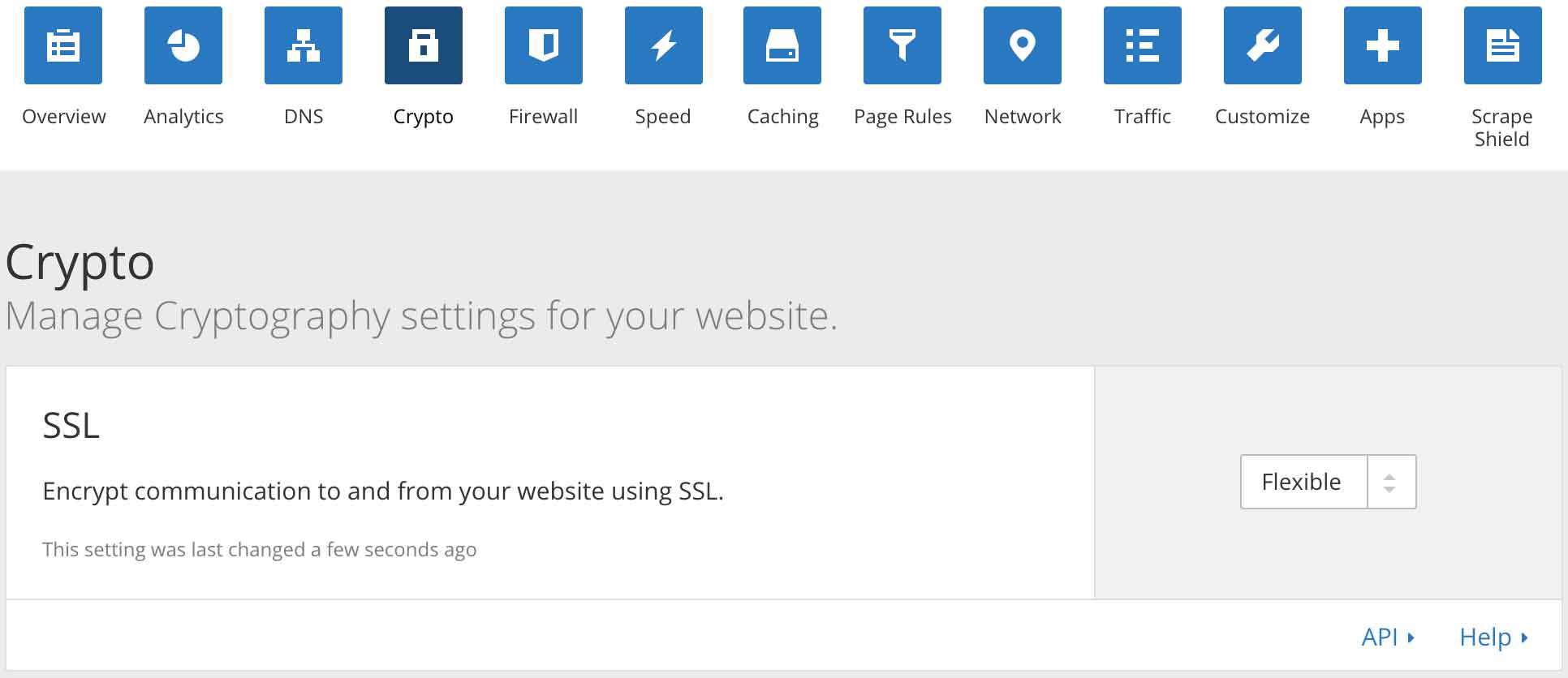Open the Traffic list icon
The image size is (1568, 678).
pyautogui.click(x=1142, y=45)
